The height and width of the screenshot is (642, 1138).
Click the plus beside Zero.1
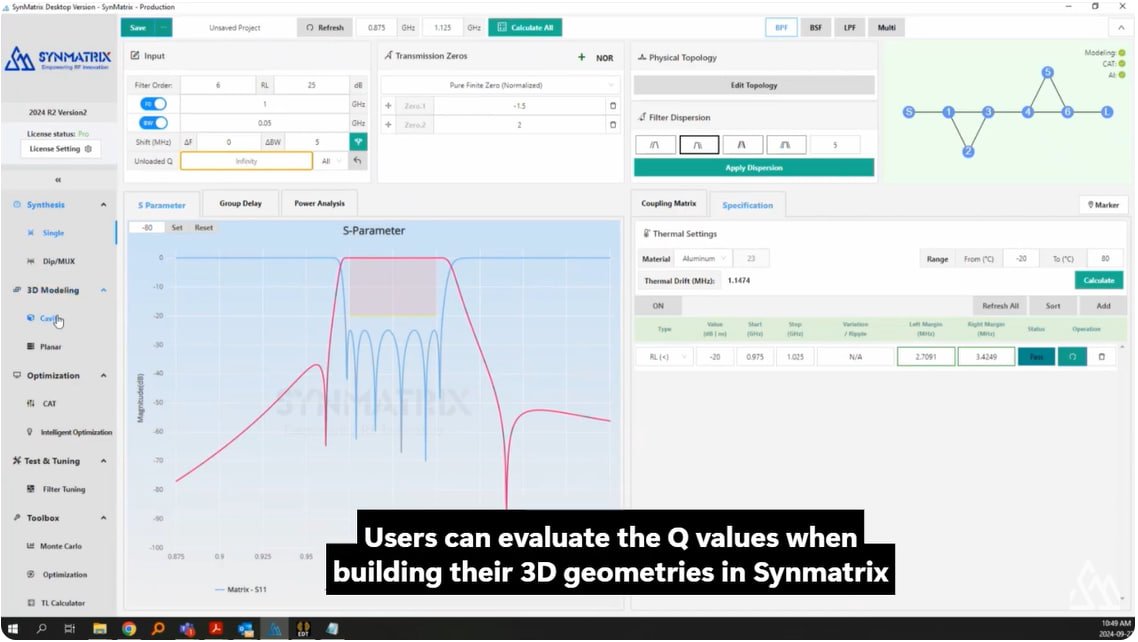[x=388, y=106]
